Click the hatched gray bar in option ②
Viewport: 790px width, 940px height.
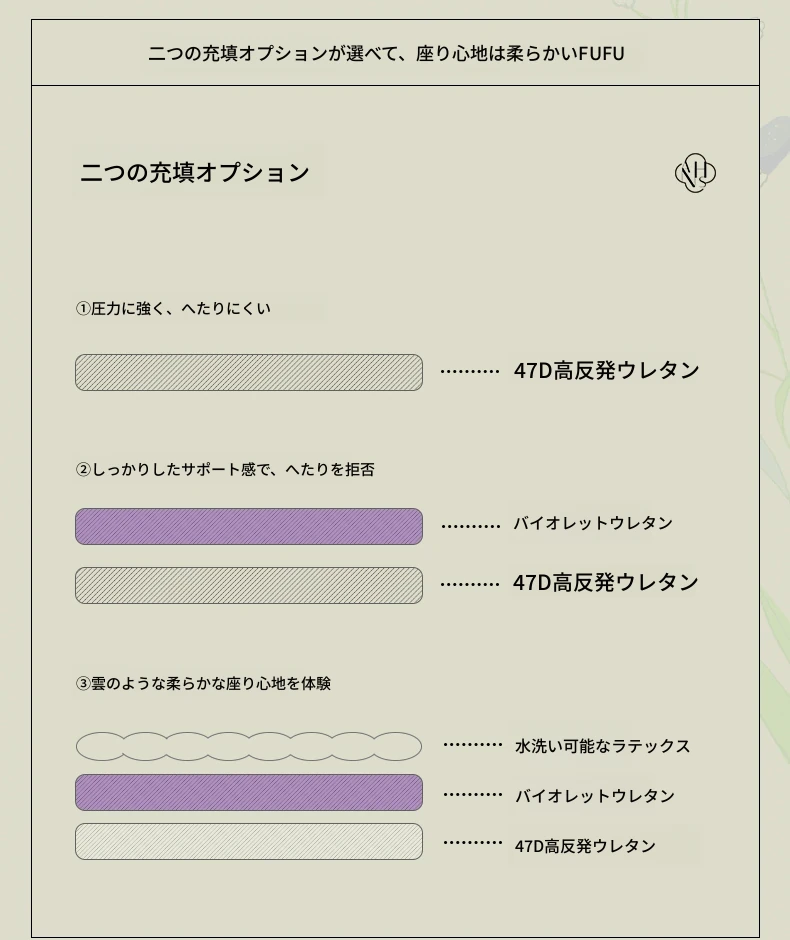249,585
